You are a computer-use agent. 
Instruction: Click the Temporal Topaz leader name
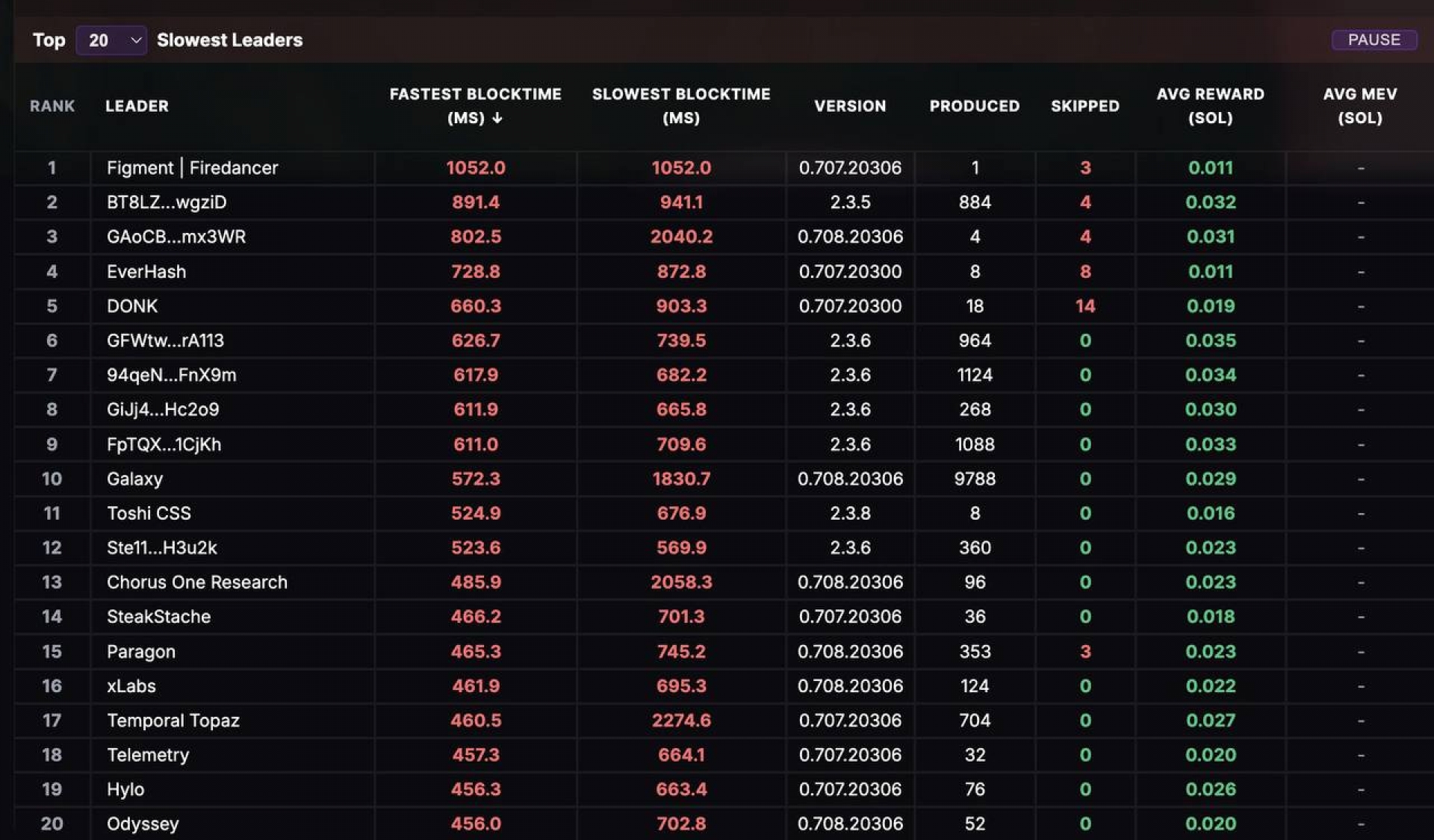(173, 721)
